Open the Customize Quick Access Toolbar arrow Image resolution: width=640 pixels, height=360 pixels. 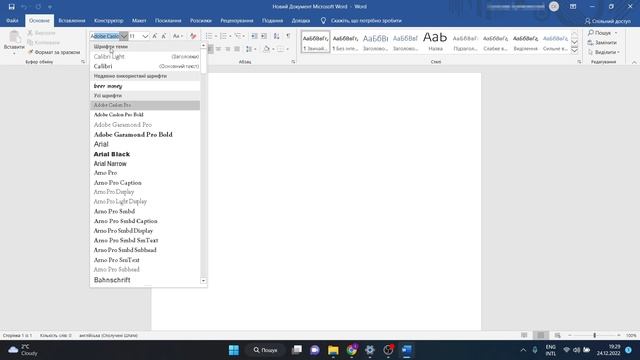point(50,7)
